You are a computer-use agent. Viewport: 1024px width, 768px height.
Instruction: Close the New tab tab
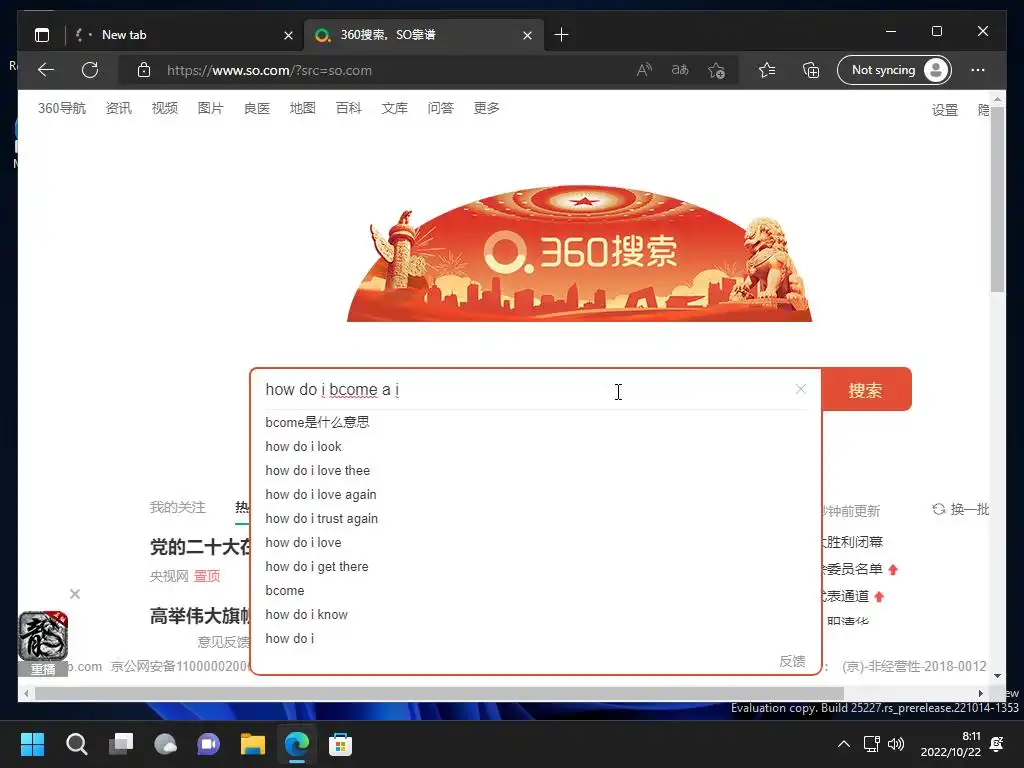point(288,35)
